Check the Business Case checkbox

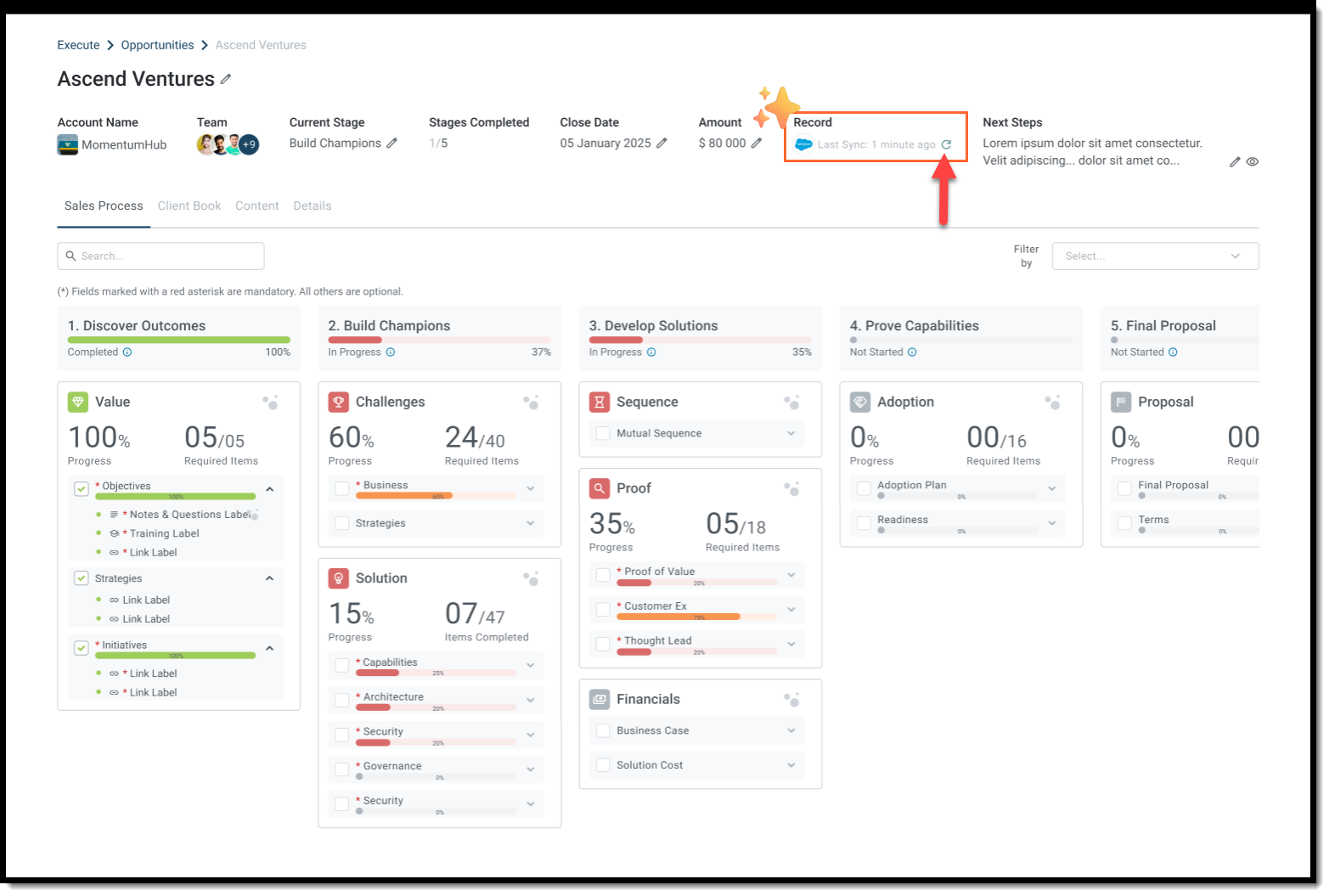click(x=603, y=730)
